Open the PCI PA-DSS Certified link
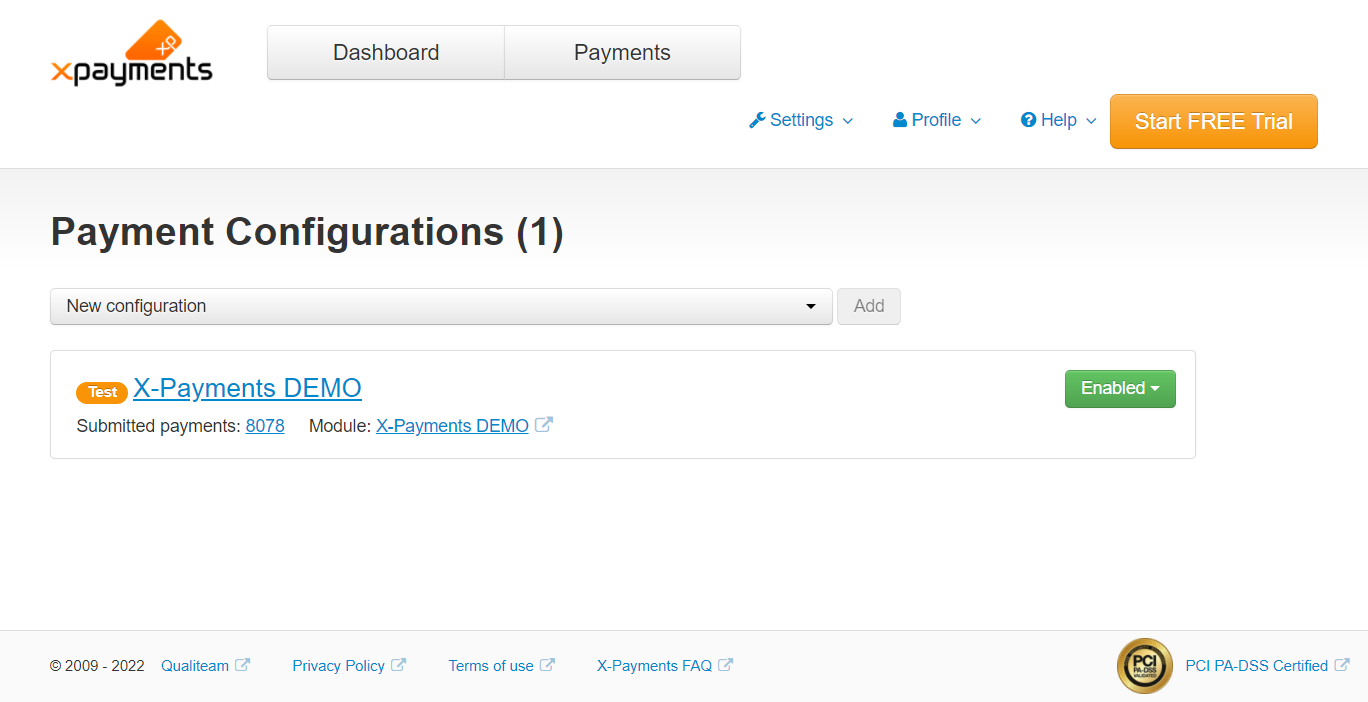Image resolution: width=1368 pixels, height=702 pixels. point(1257,666)
